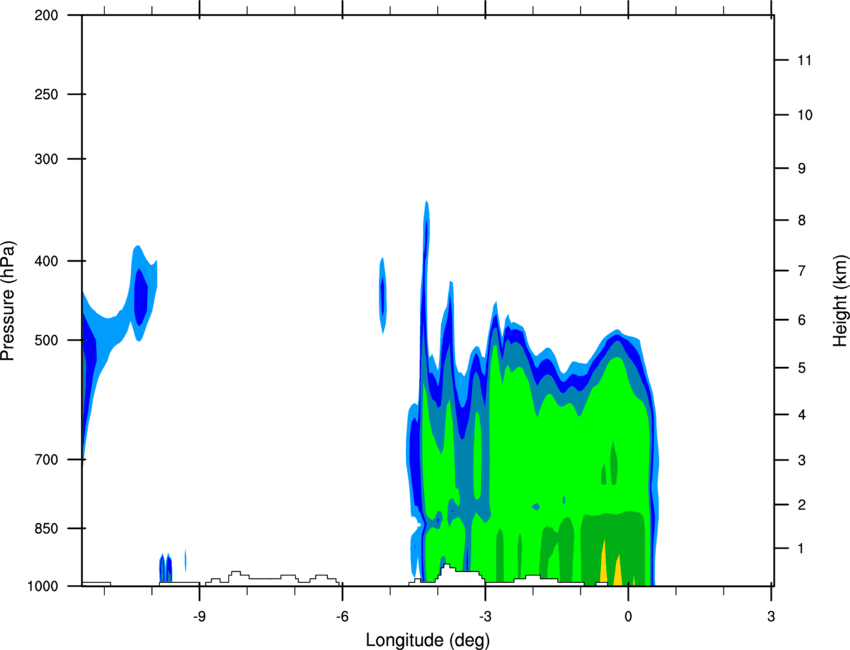Image resolution: width=850 pixels, height=650 pixels.
Task: Click the 200 pressure tick label
Action: (x=46, y=15)
